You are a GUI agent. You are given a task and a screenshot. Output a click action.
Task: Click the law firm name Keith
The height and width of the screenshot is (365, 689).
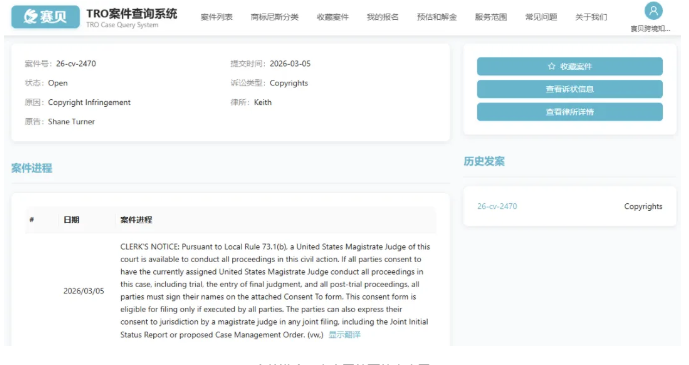coord(263,102)
